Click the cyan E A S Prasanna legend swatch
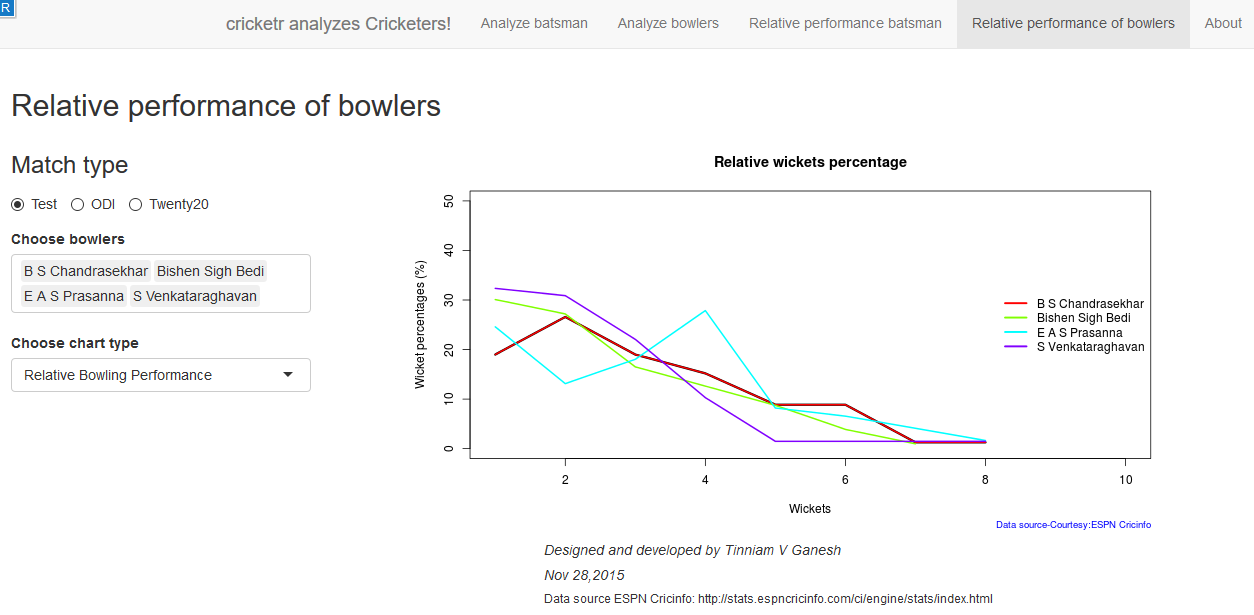This screenshot has width=1254, height=615. 1016,333
